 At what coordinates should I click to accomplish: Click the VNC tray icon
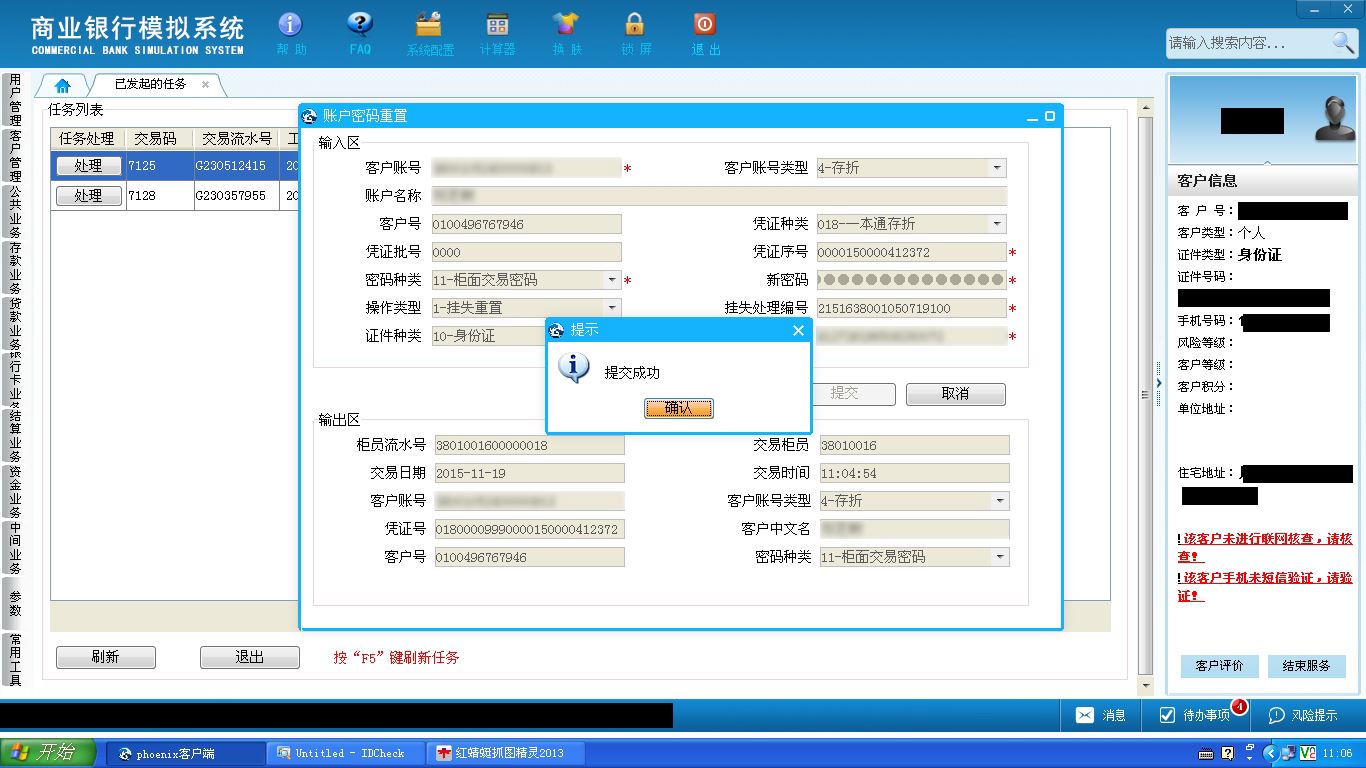[x=1307, y=753]
